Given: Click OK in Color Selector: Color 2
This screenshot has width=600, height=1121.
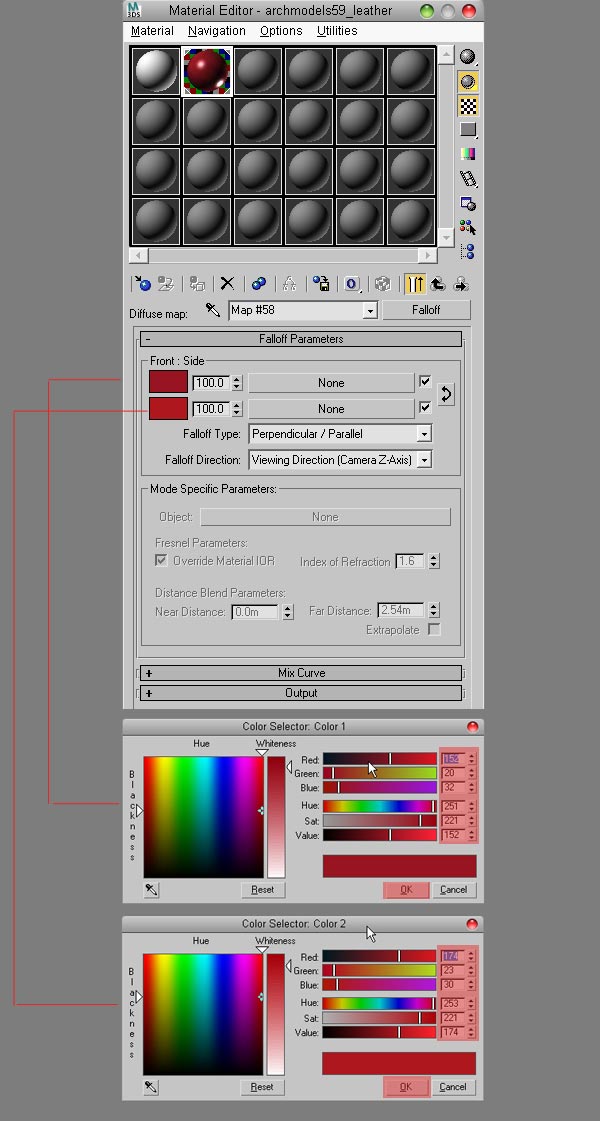Looking at the screenshot, I should click(405, 1087).
